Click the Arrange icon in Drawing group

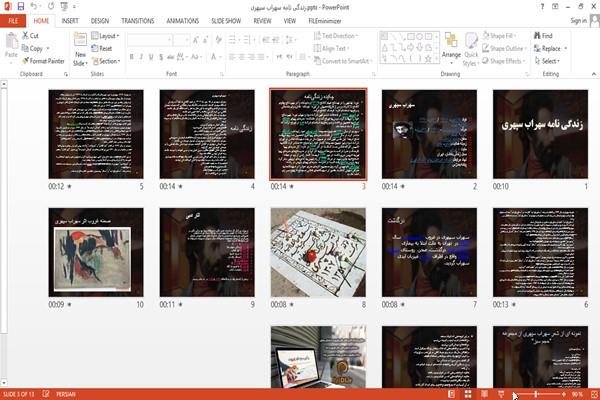pyautogui.click(x=451, y=40)
